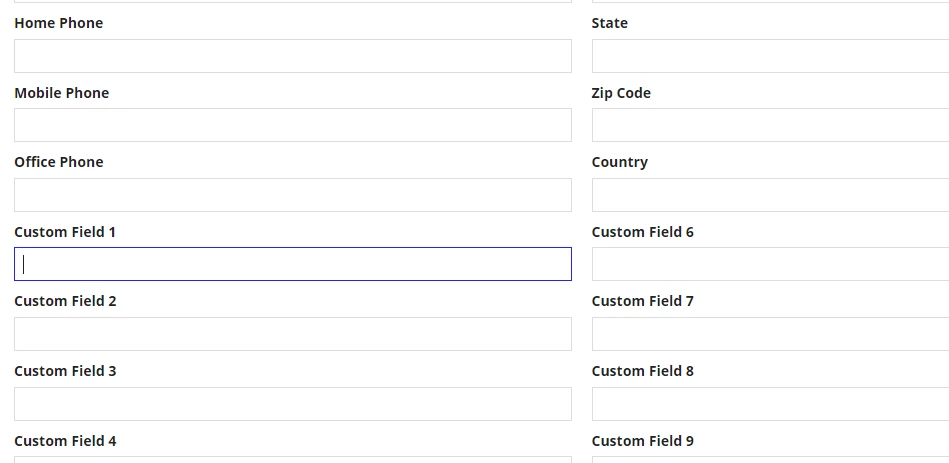The height and width of the screenshot is (463, 949).
Task: Focus the Custom Field 2 text box
Action: pyautogui.click(x=293, y=334)
